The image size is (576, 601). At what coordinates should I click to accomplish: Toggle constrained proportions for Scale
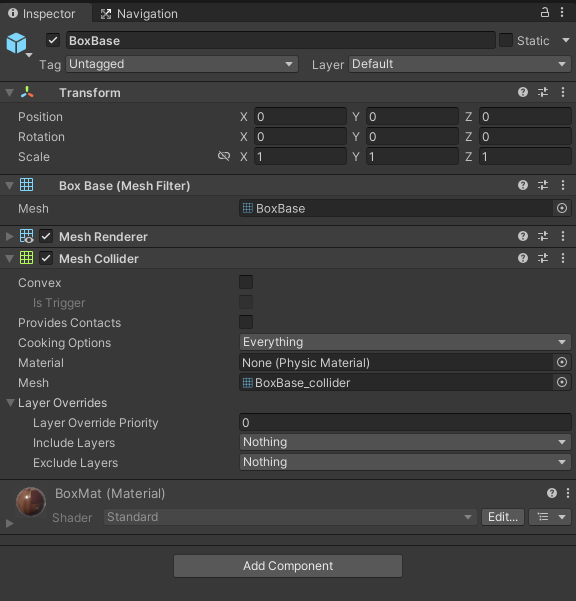pos(224,156)
